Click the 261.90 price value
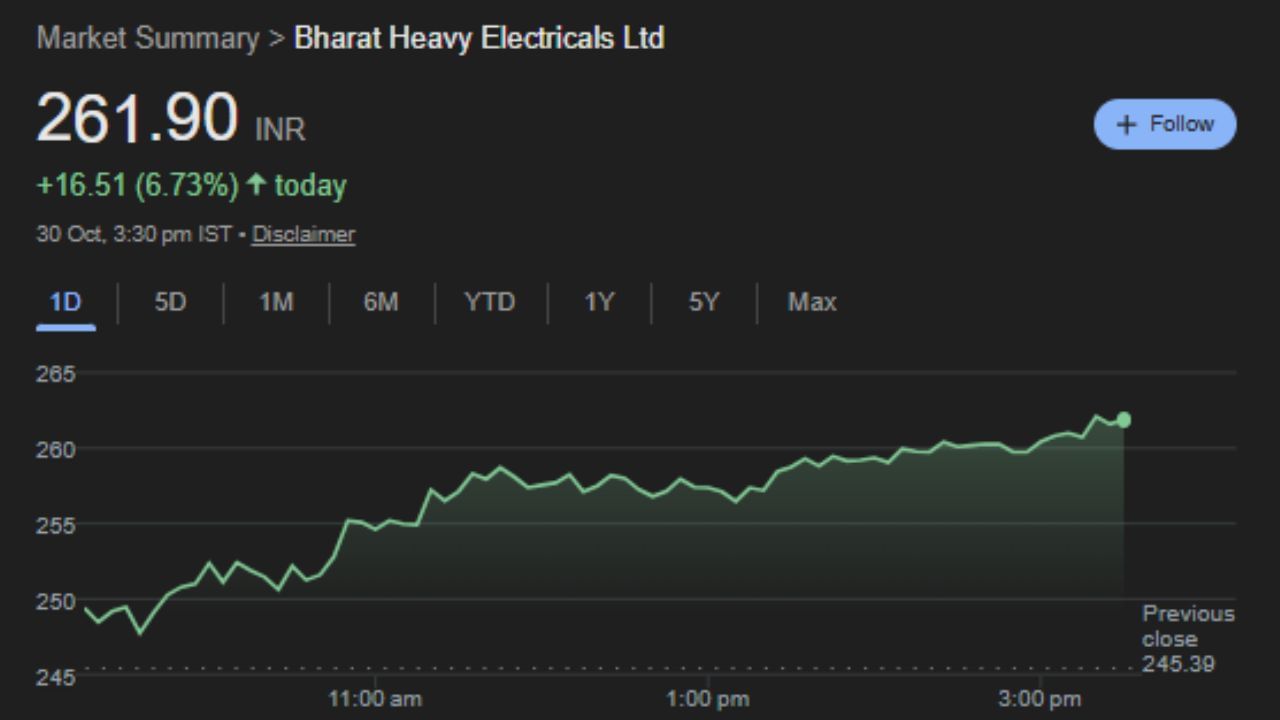Image resolution: width=1280 pixels, height=720 pixels. (x=137, y=118)
